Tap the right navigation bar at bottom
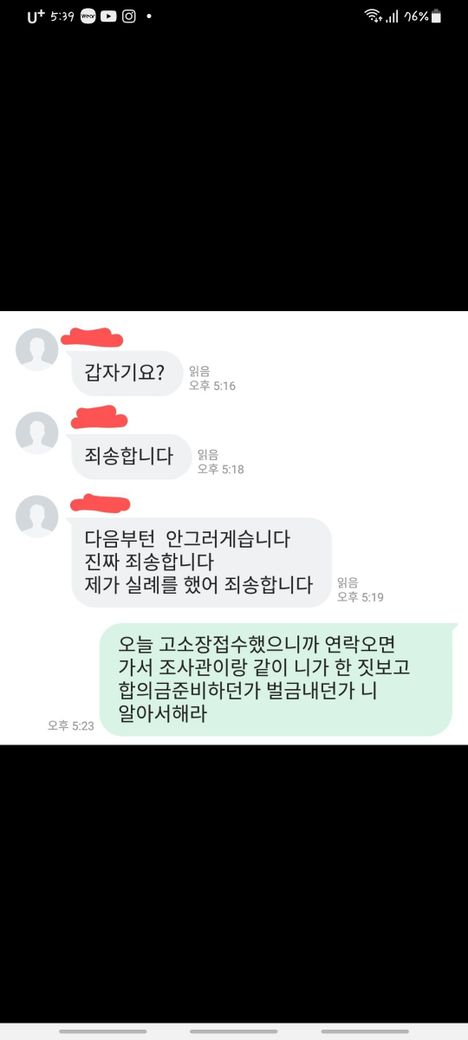The width and height of the screenshot is (468, 1040). pyautogui.click(x=365, y=1031)
